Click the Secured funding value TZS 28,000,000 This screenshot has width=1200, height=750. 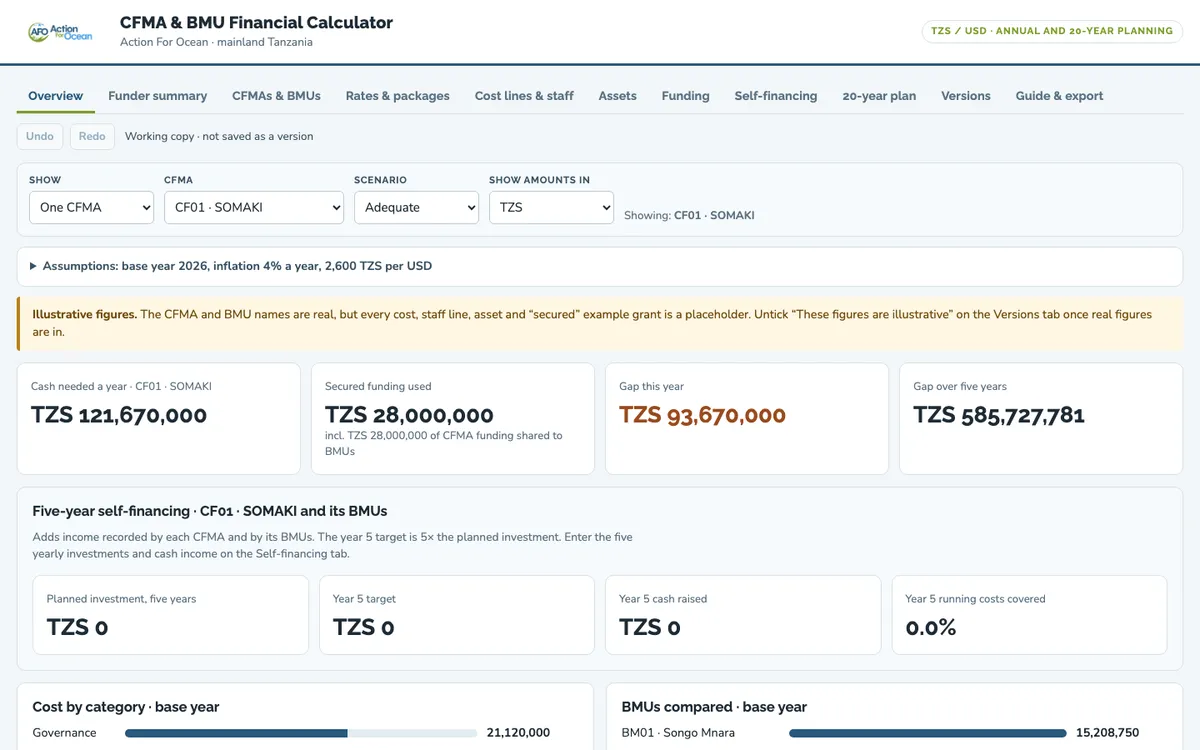409,415
